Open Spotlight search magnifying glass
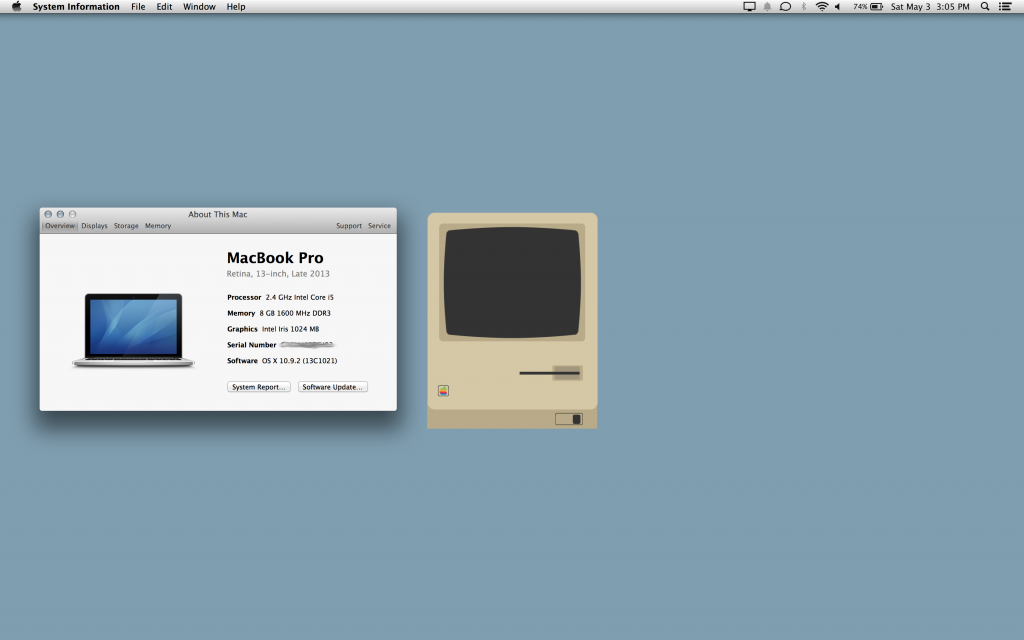The image size is (1024, 640). tap(985, 7)
